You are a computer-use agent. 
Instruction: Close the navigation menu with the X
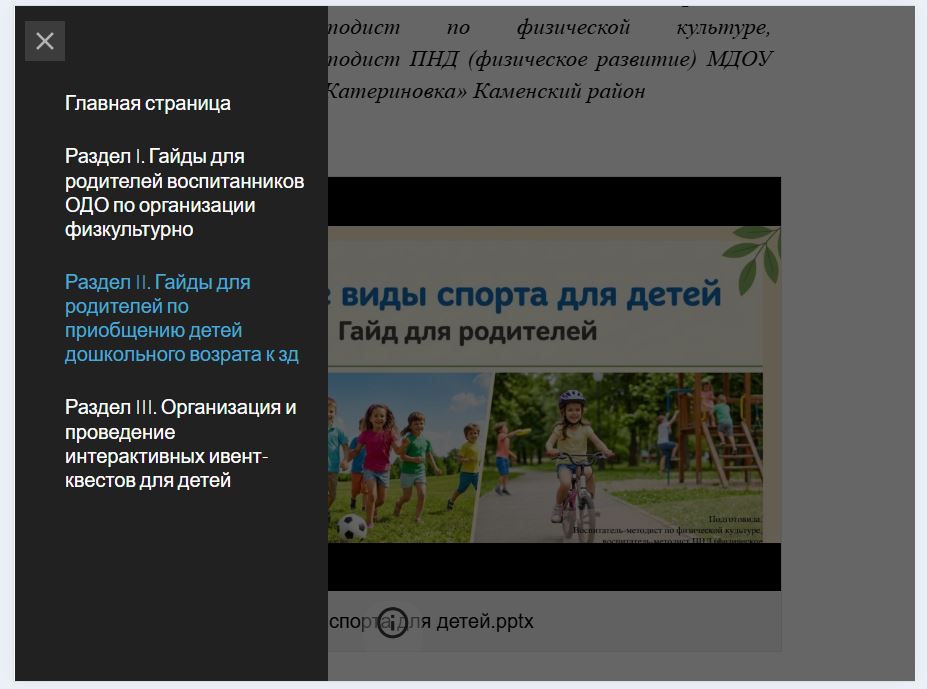point(45,41)
